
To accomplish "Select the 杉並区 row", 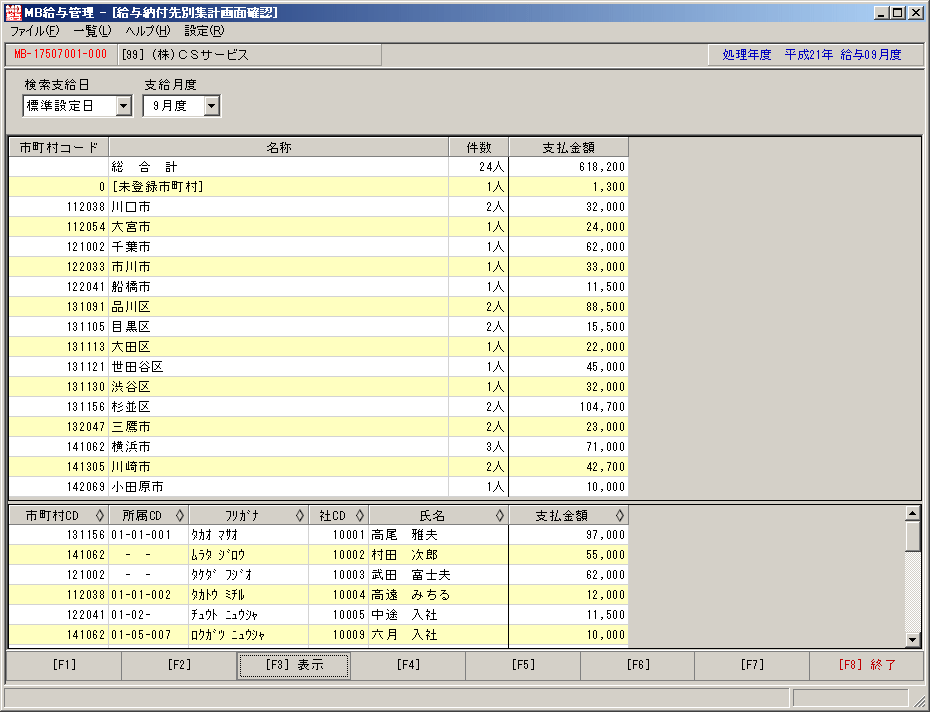I will [319, 407].
